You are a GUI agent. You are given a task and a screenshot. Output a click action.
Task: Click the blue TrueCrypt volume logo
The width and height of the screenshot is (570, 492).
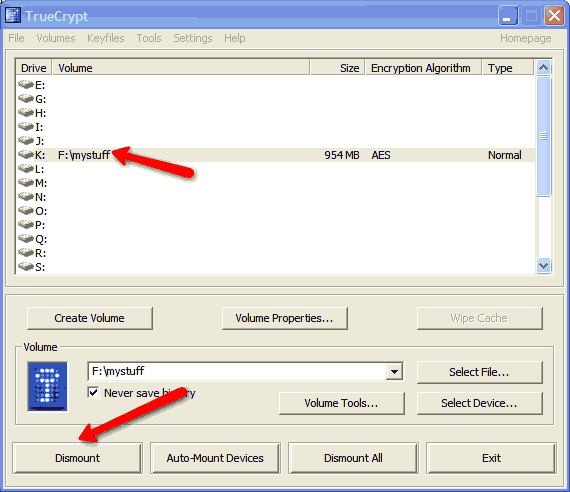48,387
